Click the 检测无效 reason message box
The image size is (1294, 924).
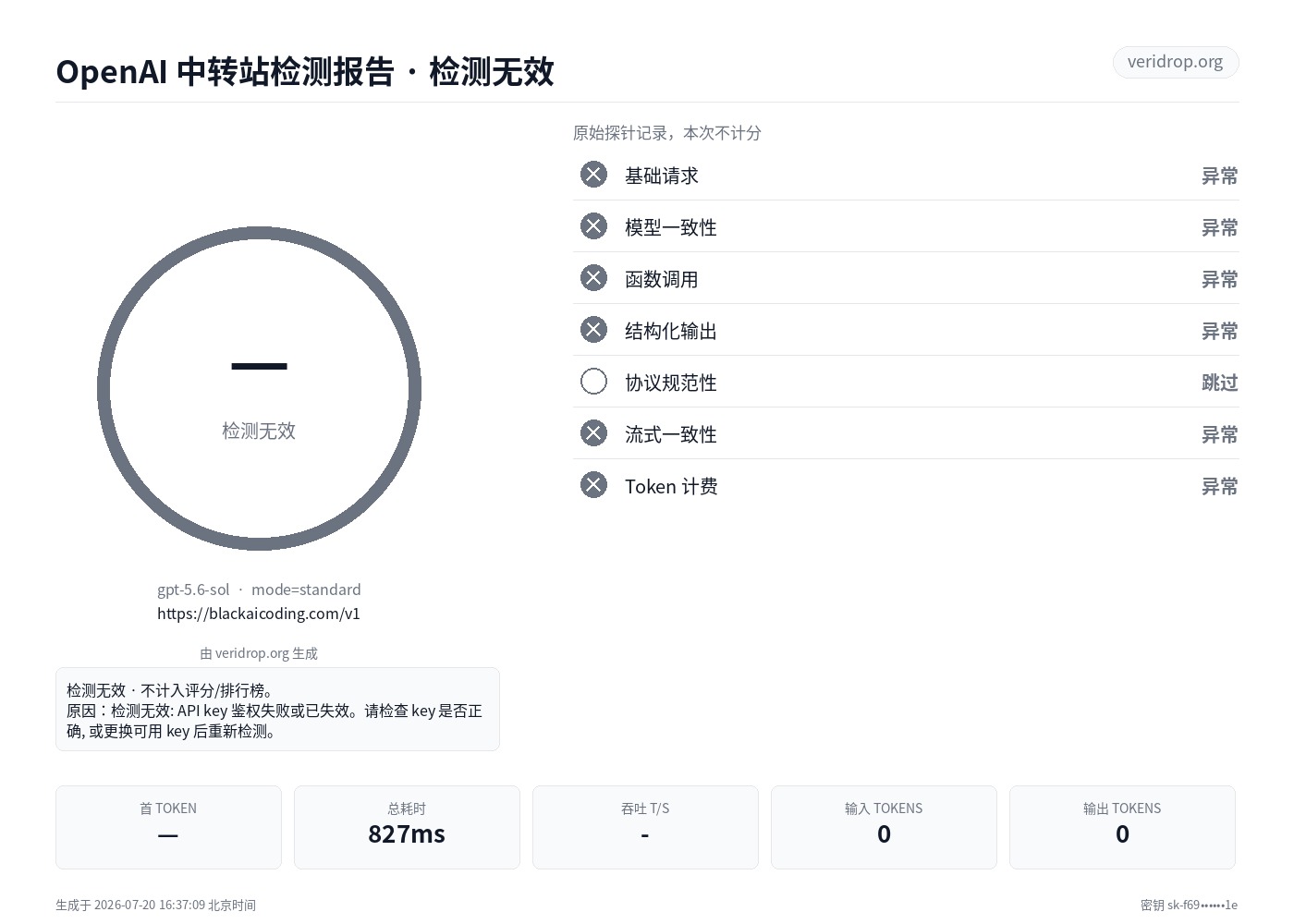(x=277, y=710)
